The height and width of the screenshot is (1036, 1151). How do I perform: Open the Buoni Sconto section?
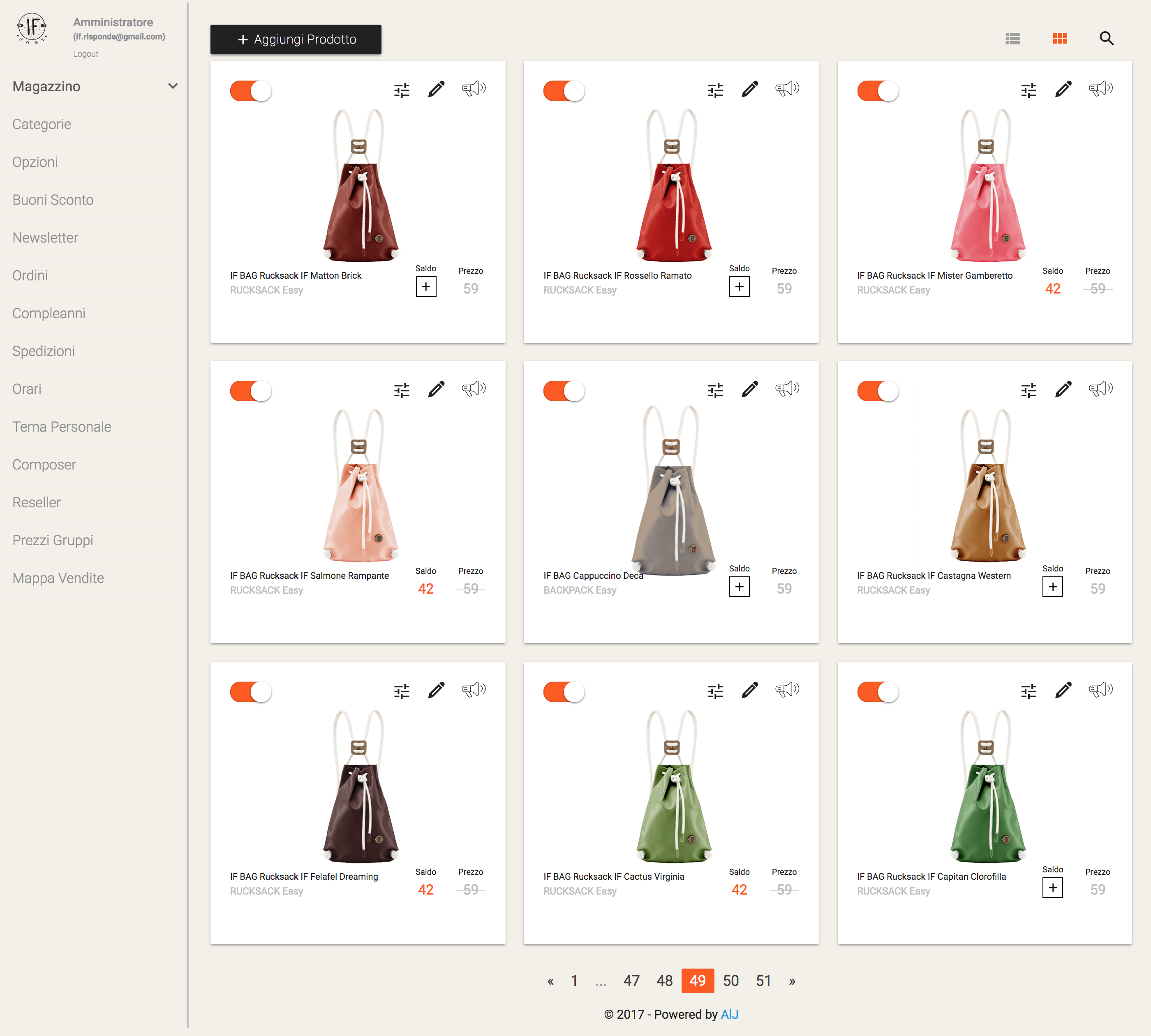tap(53, 200)
